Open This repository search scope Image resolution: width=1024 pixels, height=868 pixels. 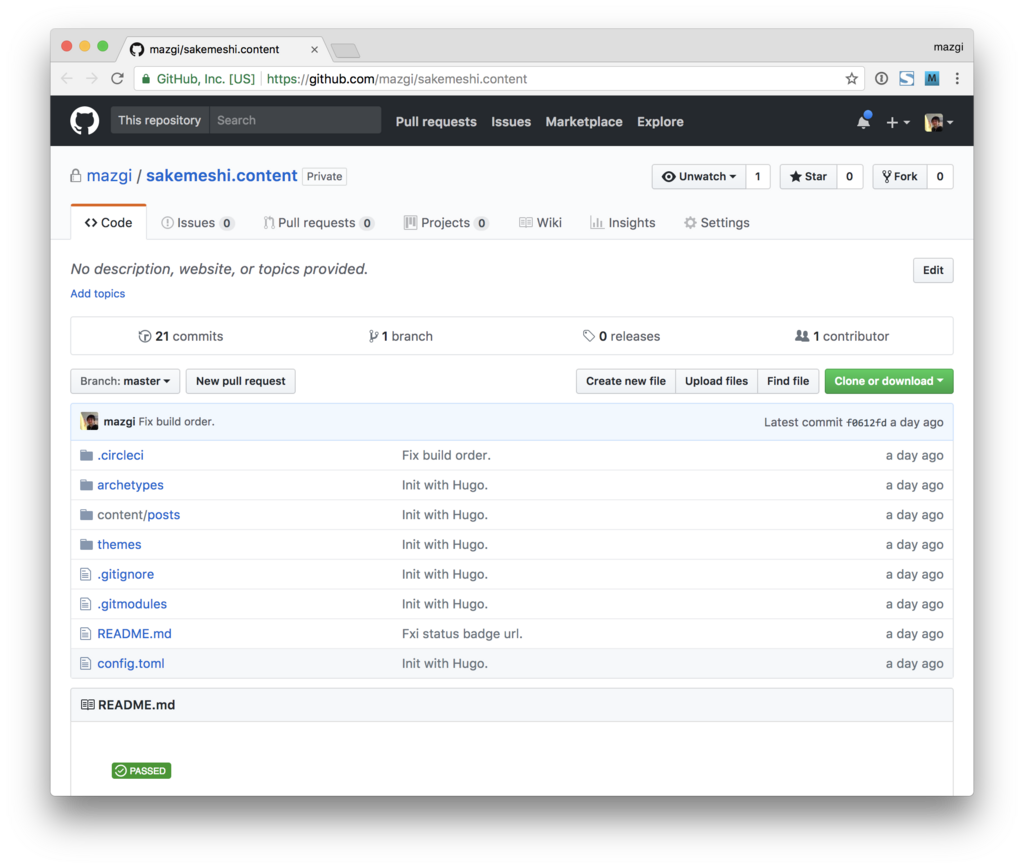tap(159, 120)
